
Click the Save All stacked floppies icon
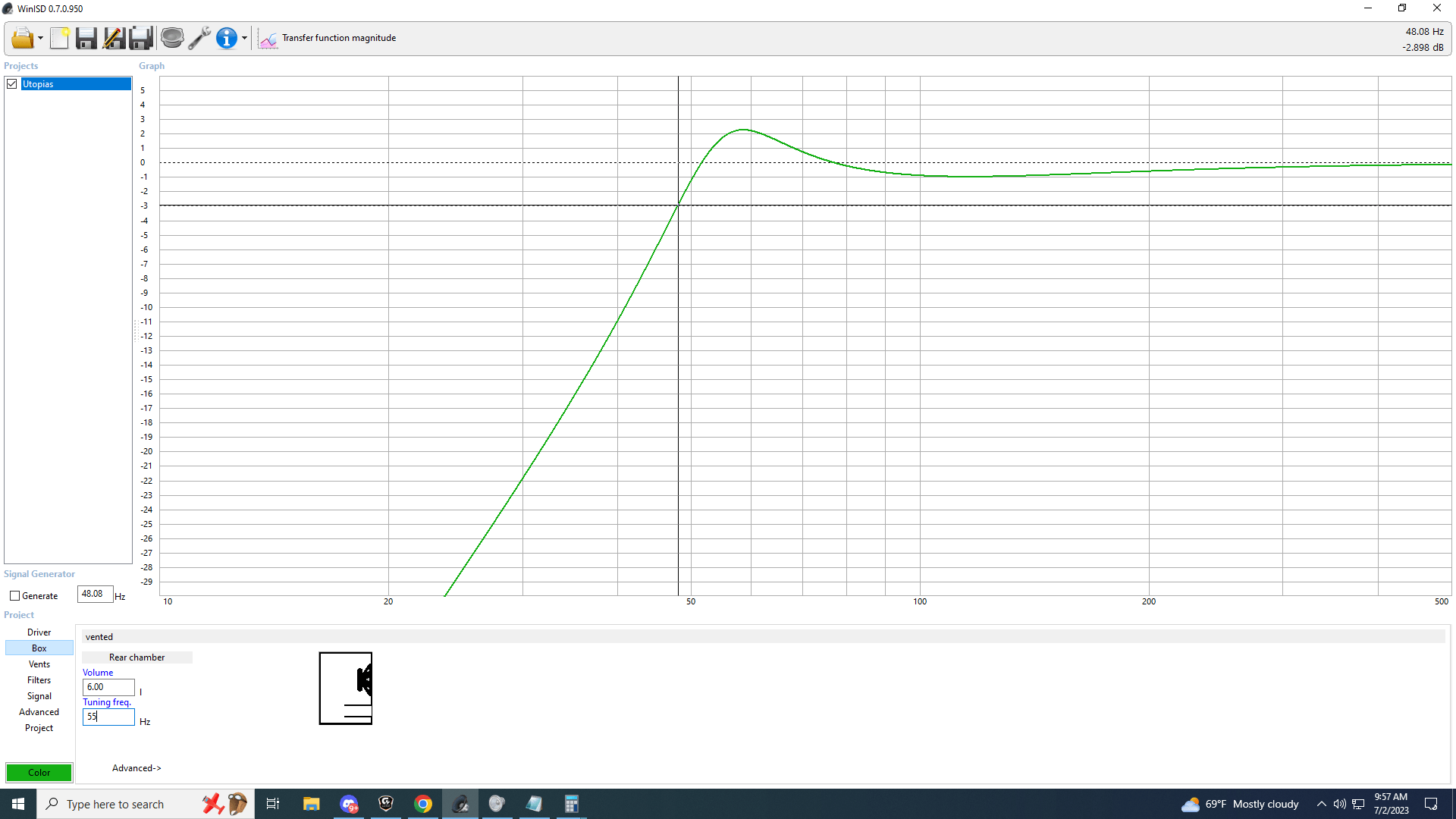(141, 38)
